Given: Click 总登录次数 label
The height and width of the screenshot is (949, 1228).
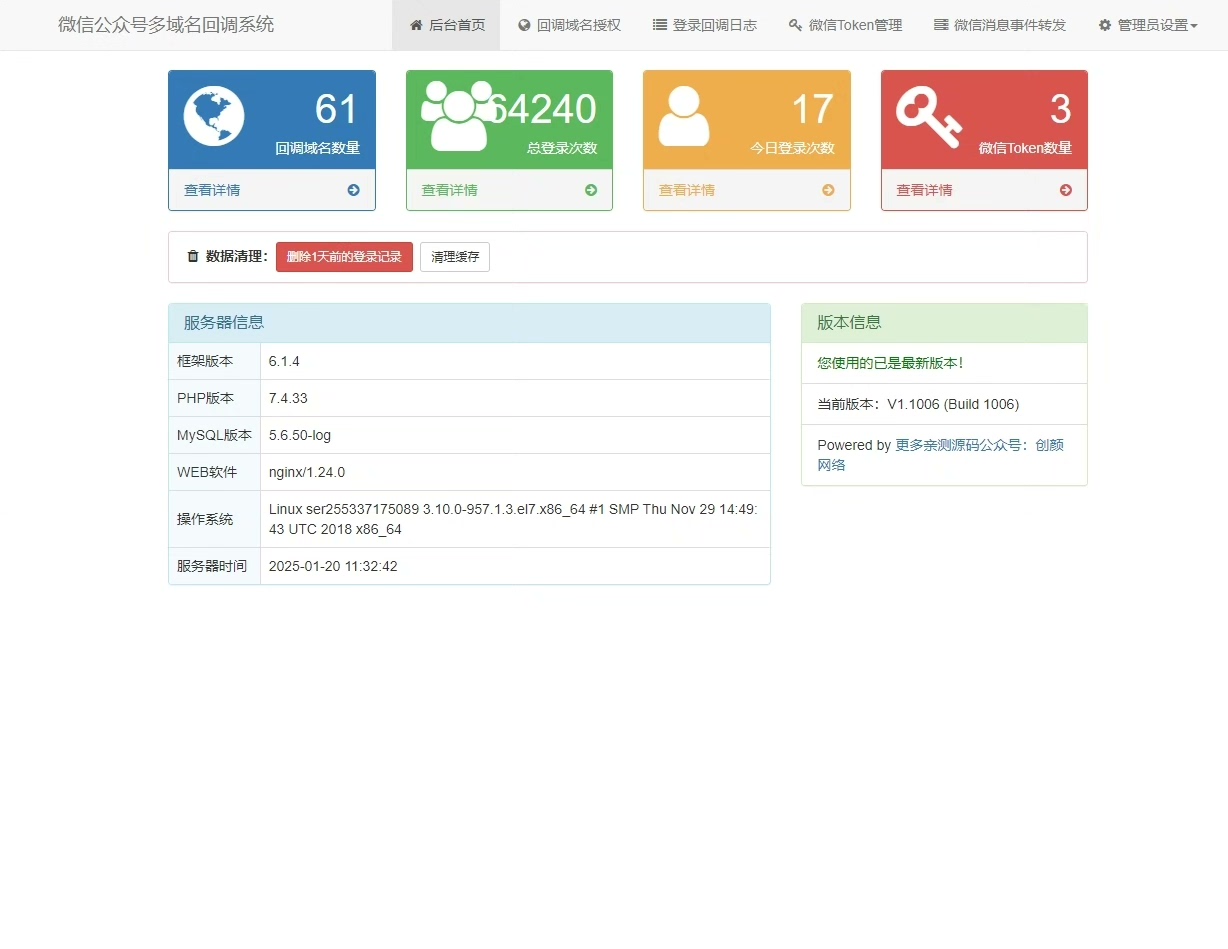Looking at the screenshot, I should (x=562, y=148).
